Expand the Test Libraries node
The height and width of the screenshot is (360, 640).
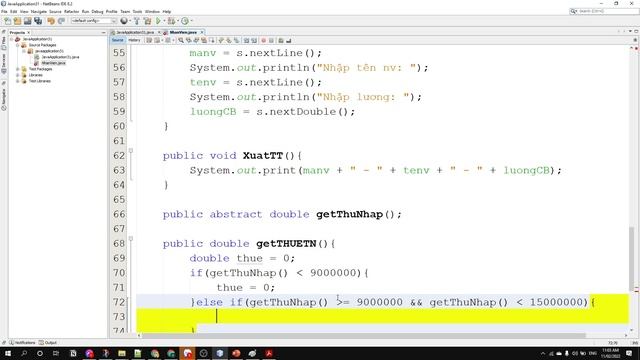click(18, 81)
